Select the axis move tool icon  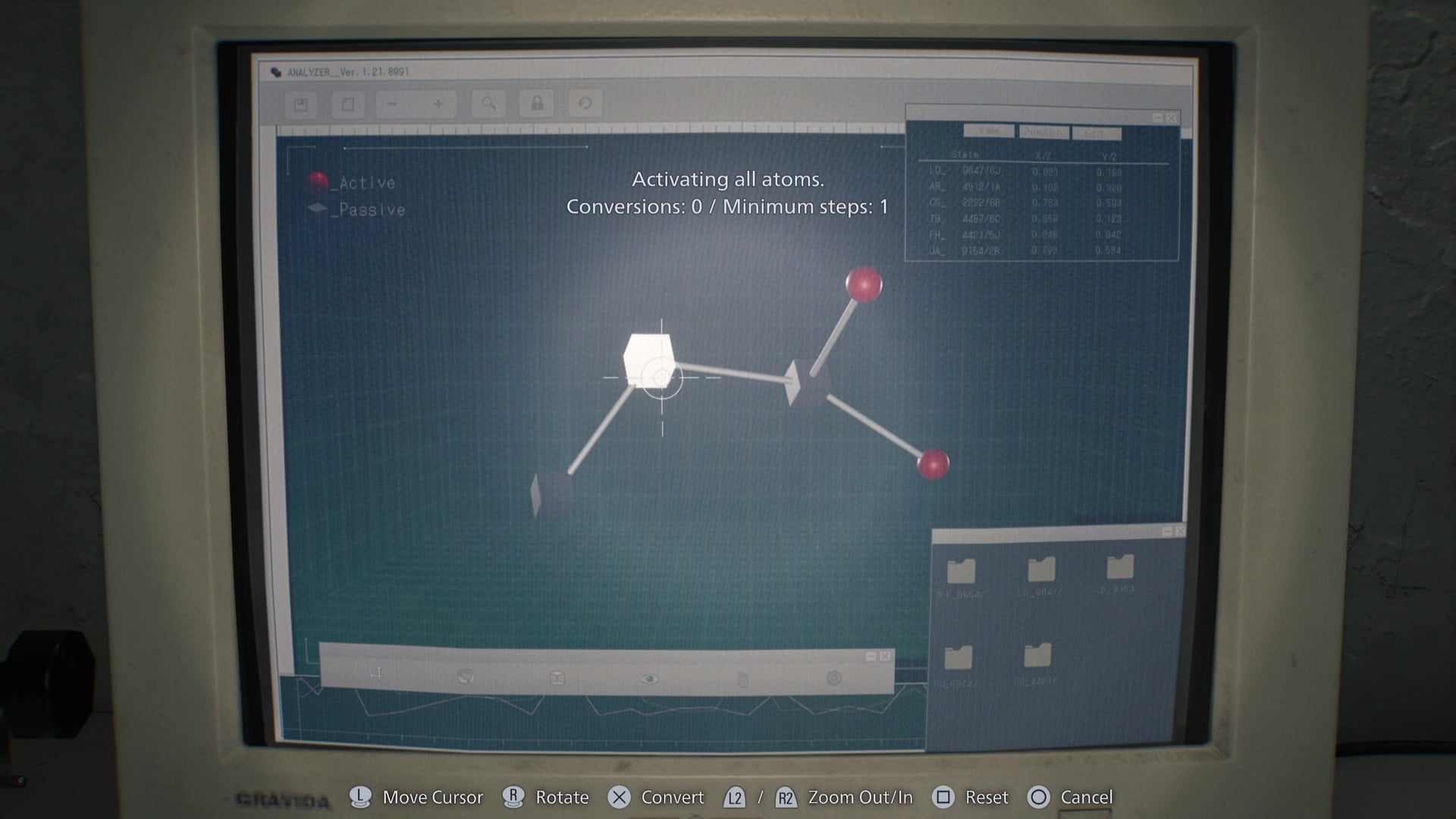pos(377,674)
